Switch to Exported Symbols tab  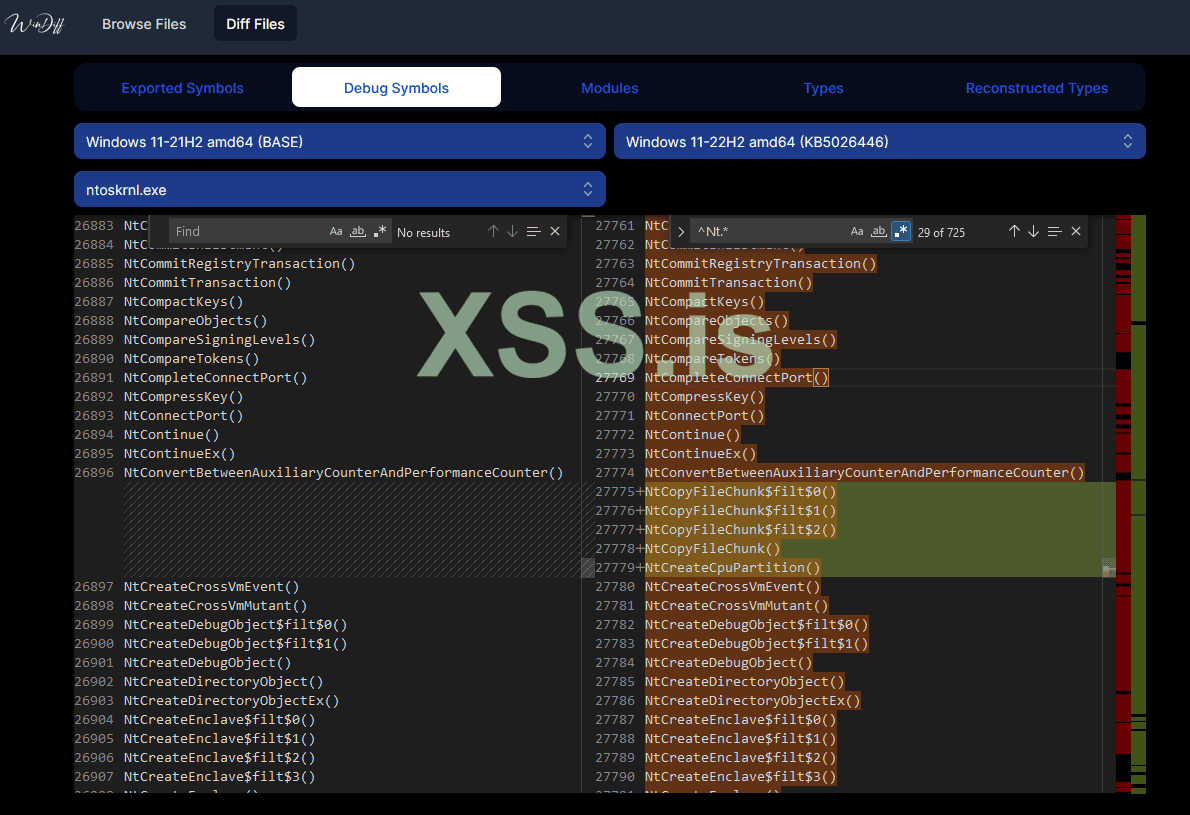click(182, 88)
